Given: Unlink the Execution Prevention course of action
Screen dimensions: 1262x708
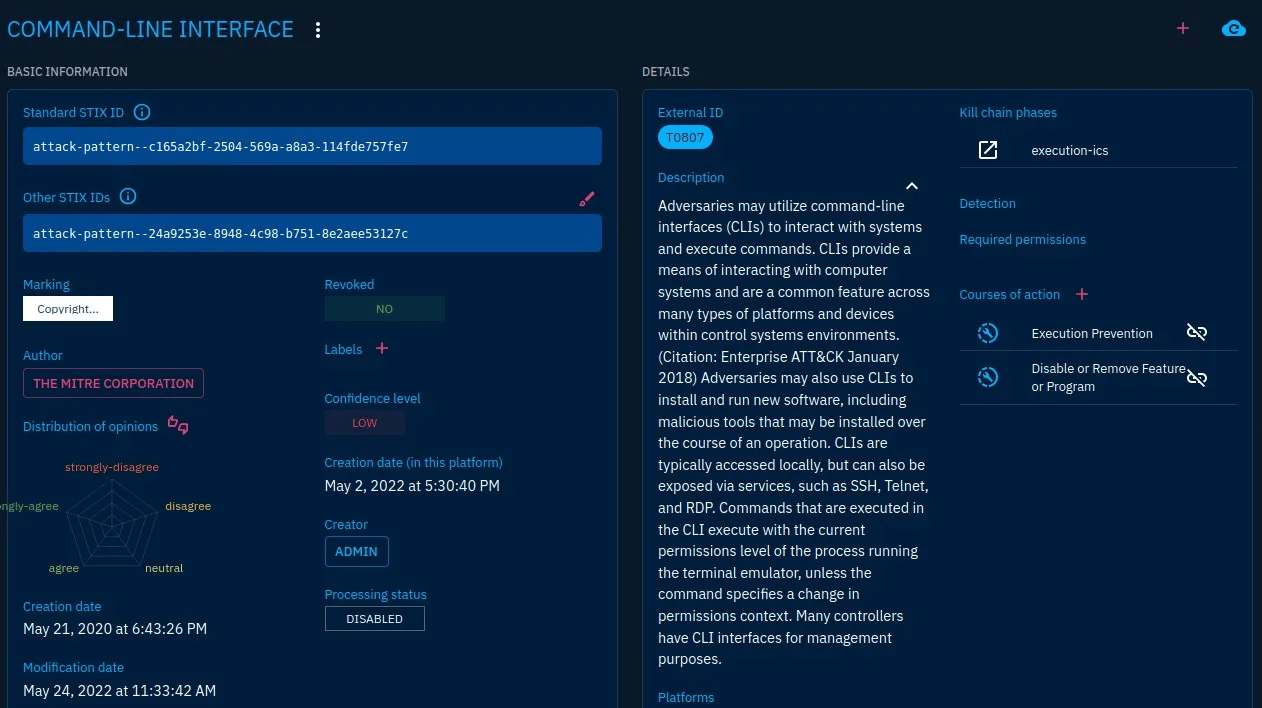Looking at the screenshot, I should [x=1196, y=333].
